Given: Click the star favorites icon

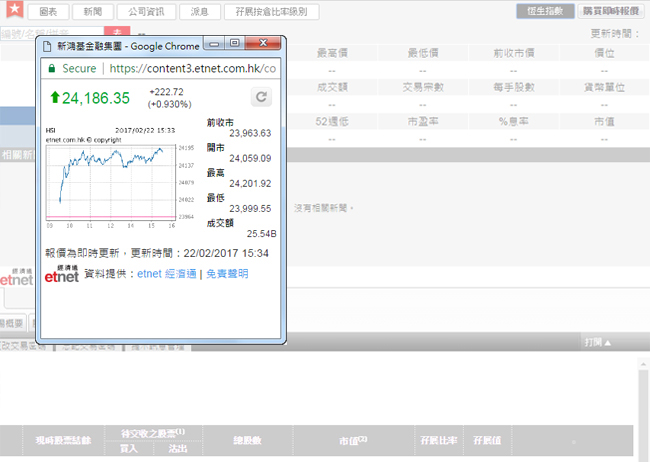Looking at the screenshot, I should [x=15, y=9].
